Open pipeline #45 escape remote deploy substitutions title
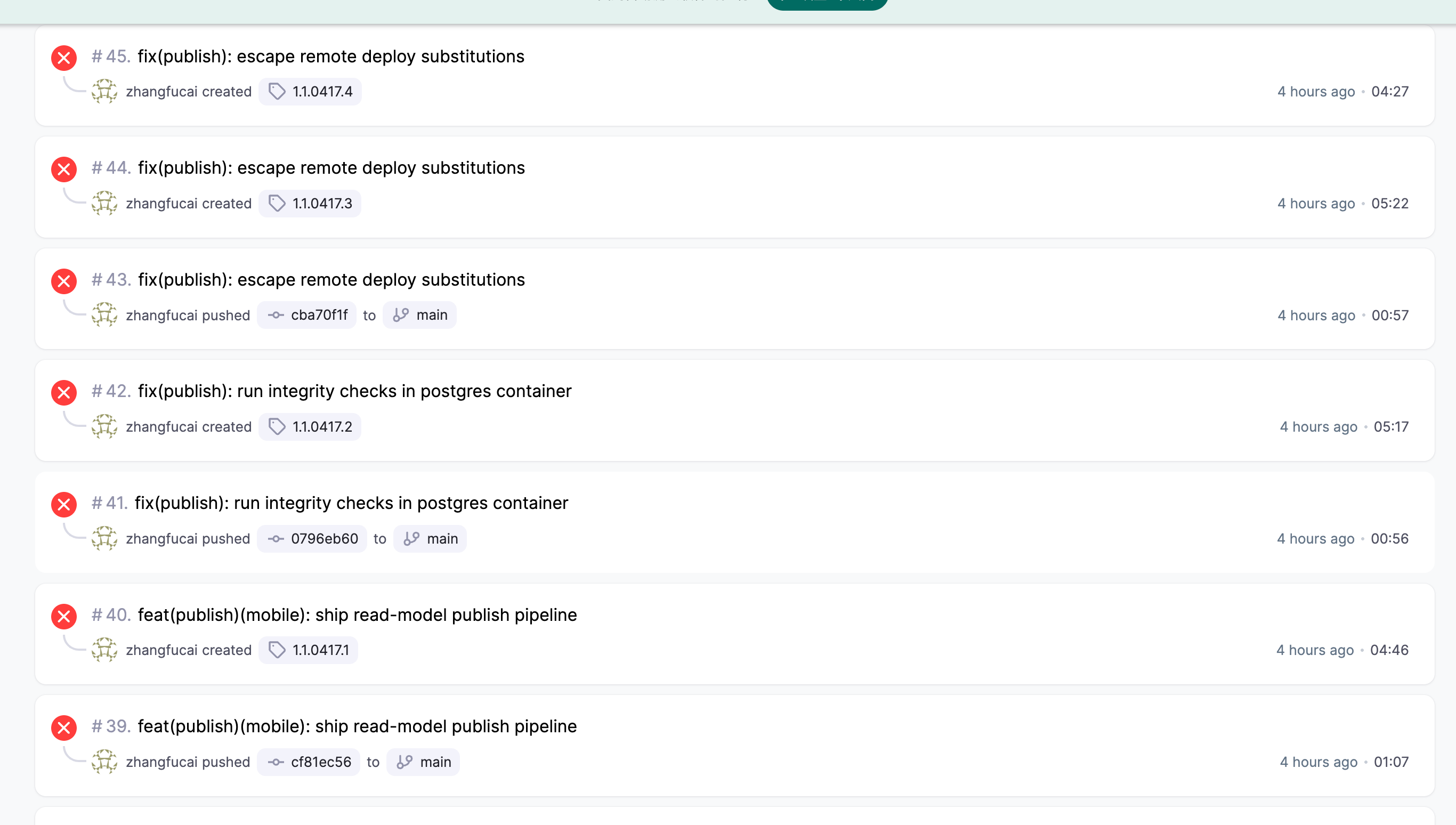Image resolution: width=1456 pixels, height=825 pixels. (331, 56)
